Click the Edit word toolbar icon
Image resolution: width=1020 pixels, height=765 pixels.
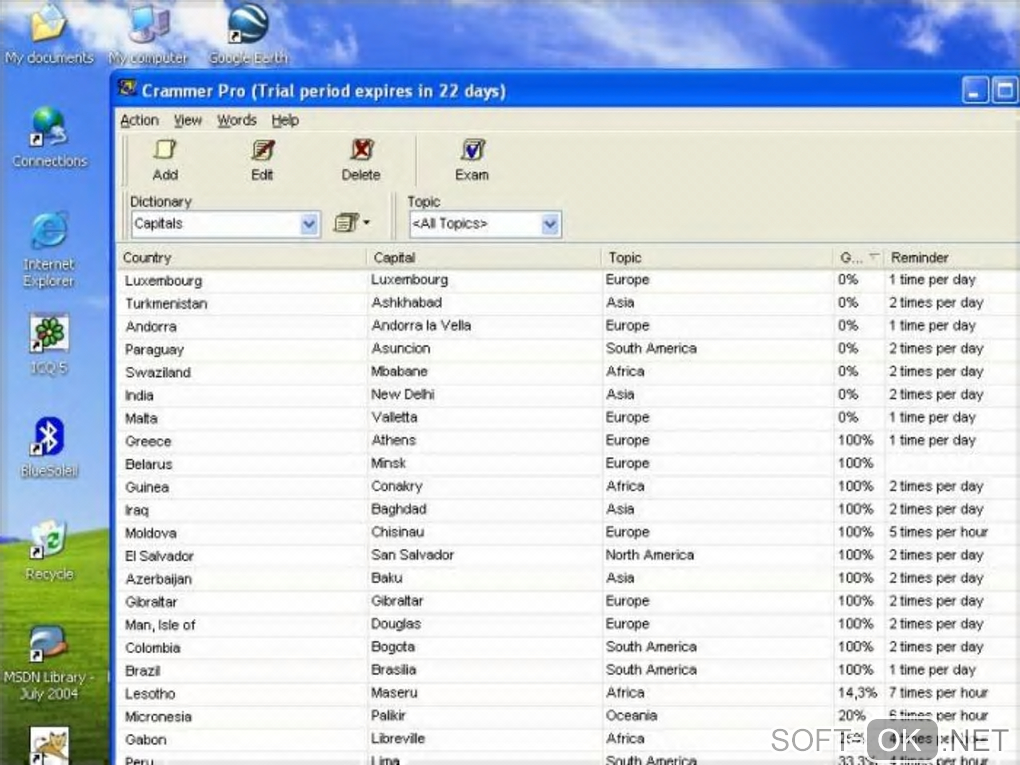point(262,160)
